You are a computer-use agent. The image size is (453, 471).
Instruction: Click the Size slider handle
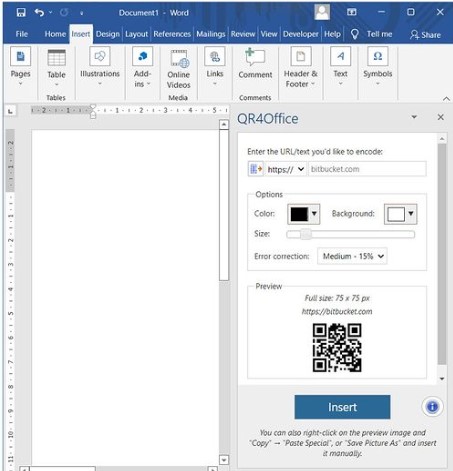click(306, 234)
